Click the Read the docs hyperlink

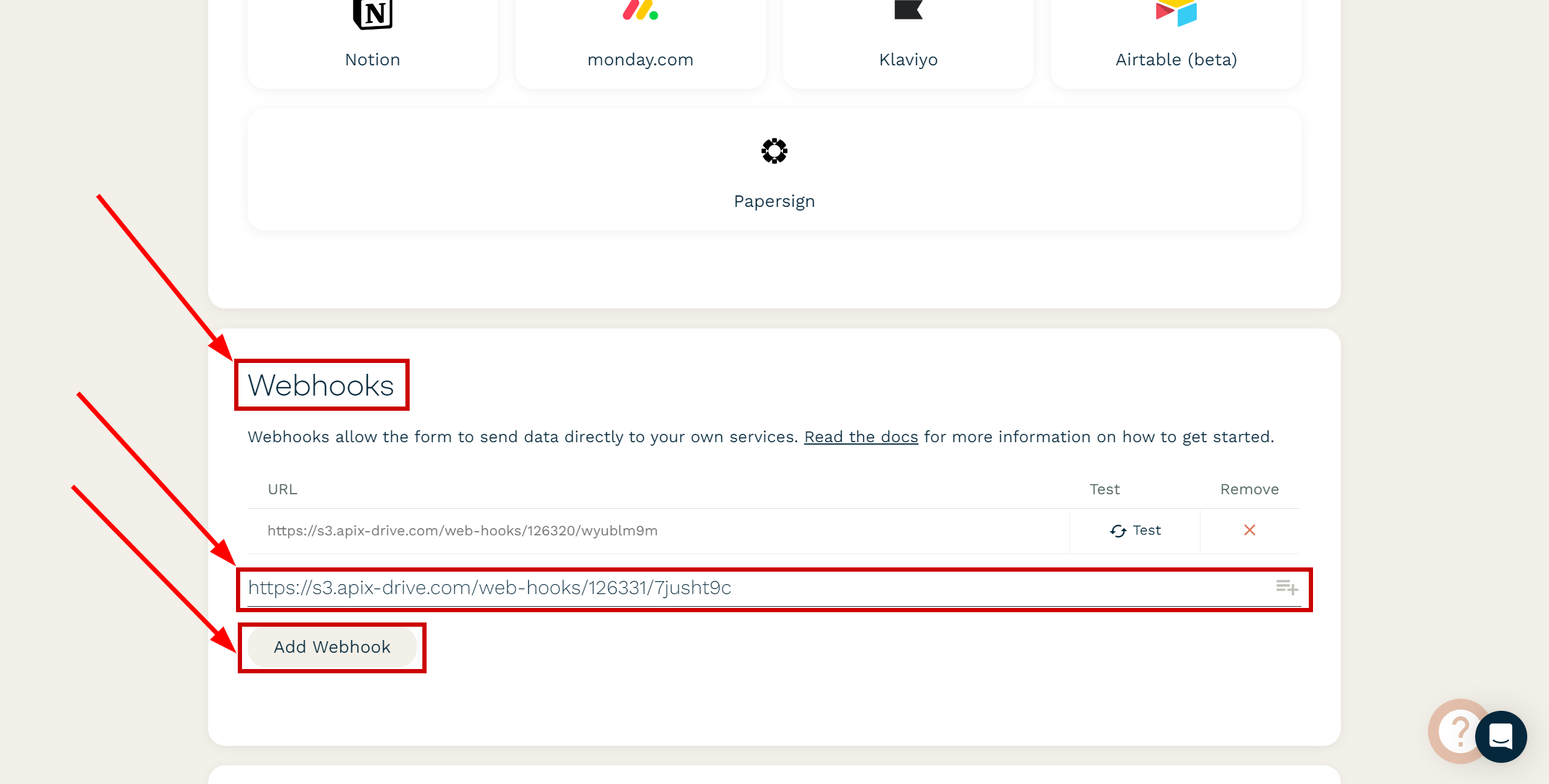coord(860,437)
